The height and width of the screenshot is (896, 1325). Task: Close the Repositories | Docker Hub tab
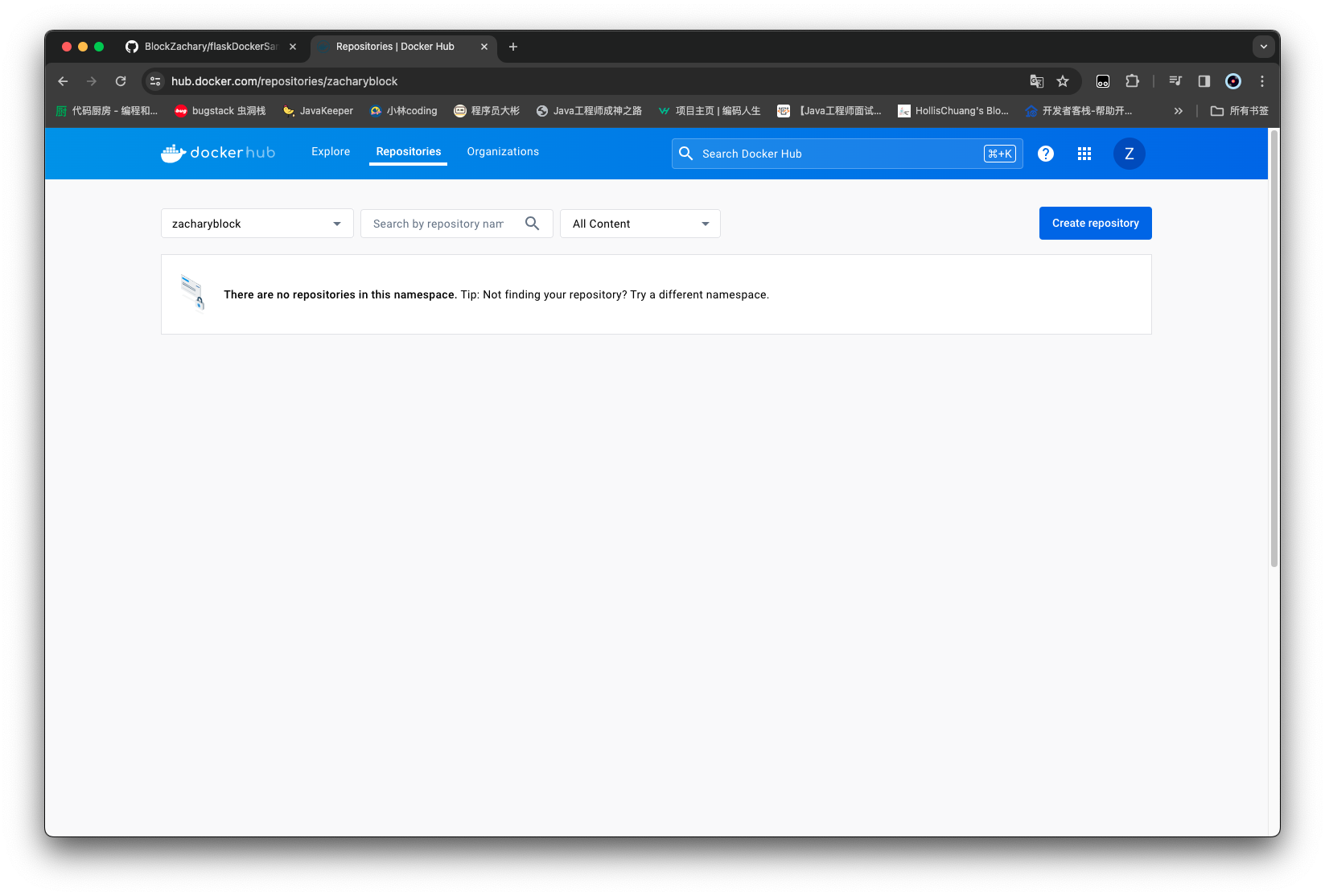click(x=484, y=47)
